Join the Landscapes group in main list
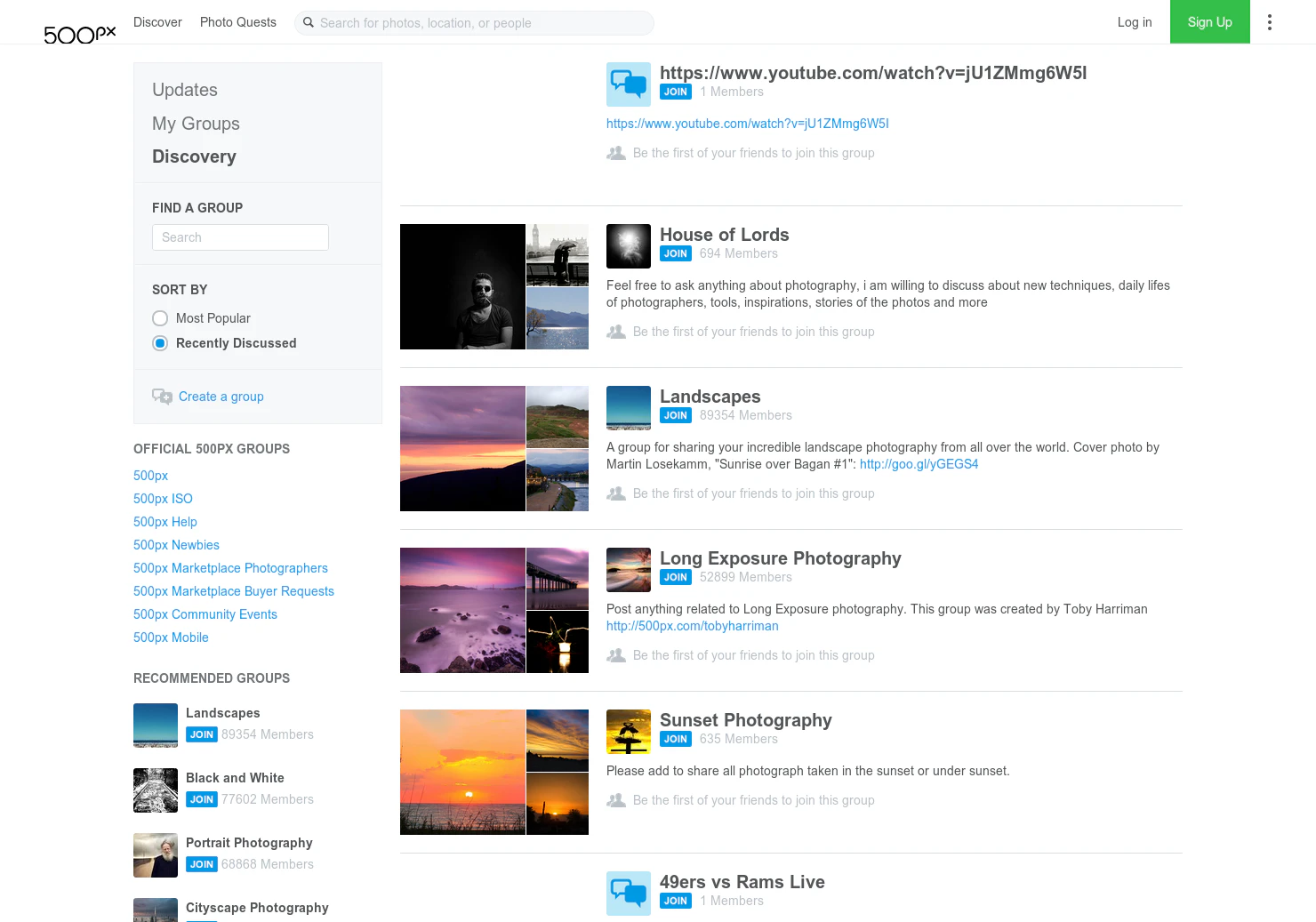 [x=676, y=415]
